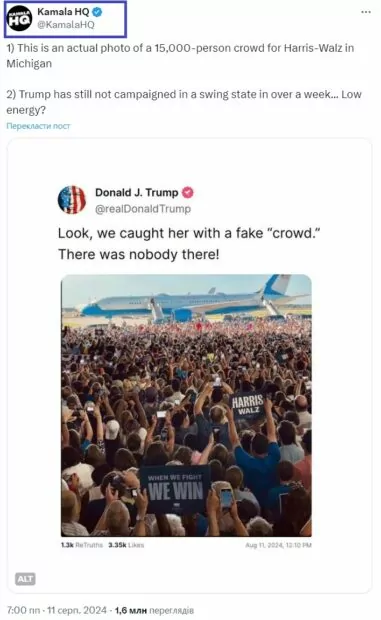Open the @KamalaHQ handle link
Viewport: 381px width, 620px height.
(66, 25)
